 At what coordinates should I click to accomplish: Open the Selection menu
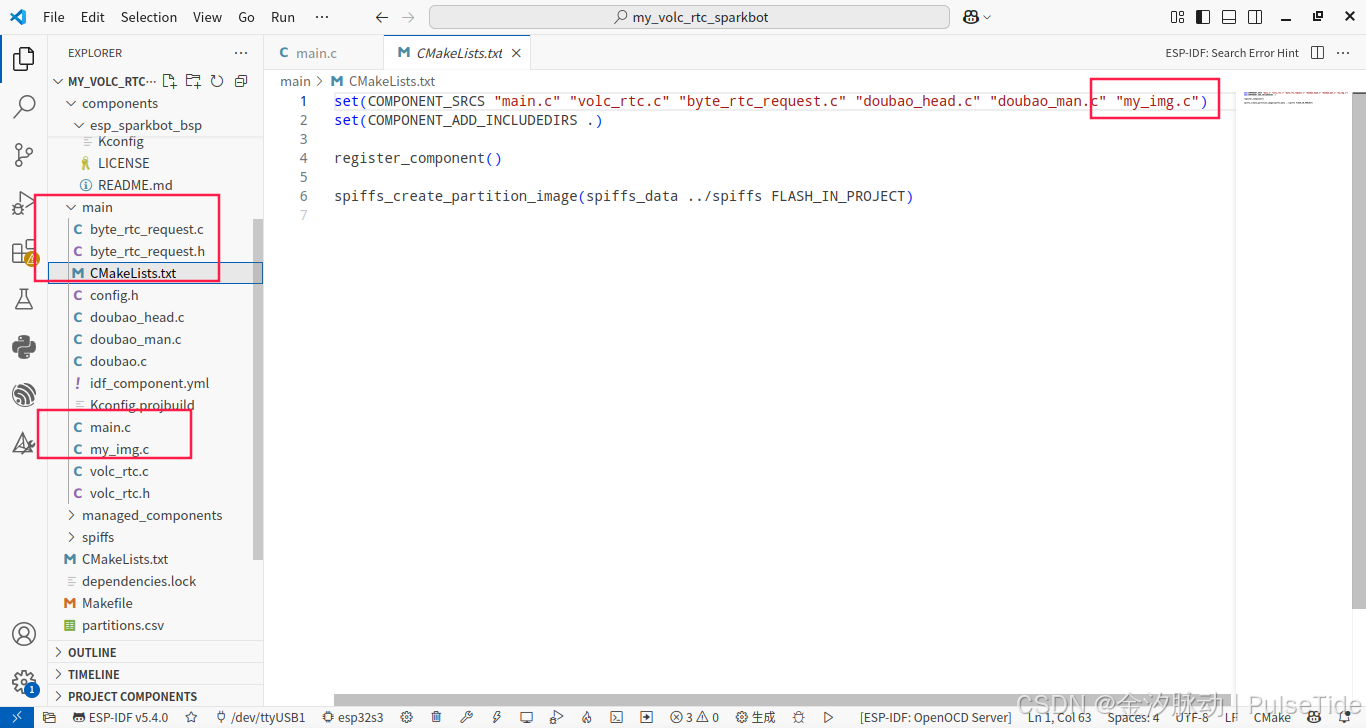tap(149, 17)
